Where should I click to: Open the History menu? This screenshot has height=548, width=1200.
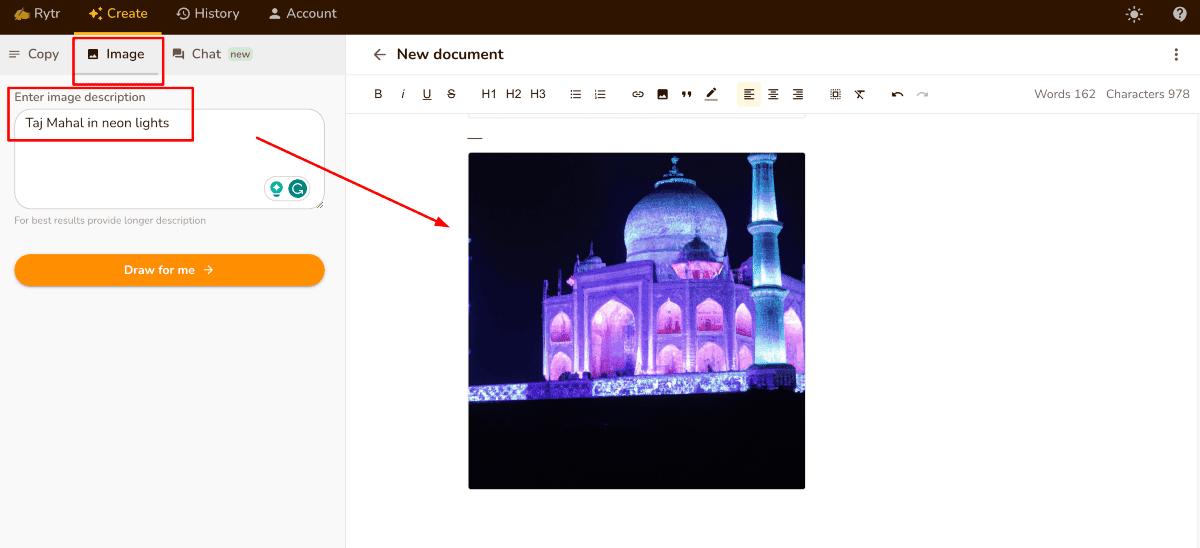[208, 14]
